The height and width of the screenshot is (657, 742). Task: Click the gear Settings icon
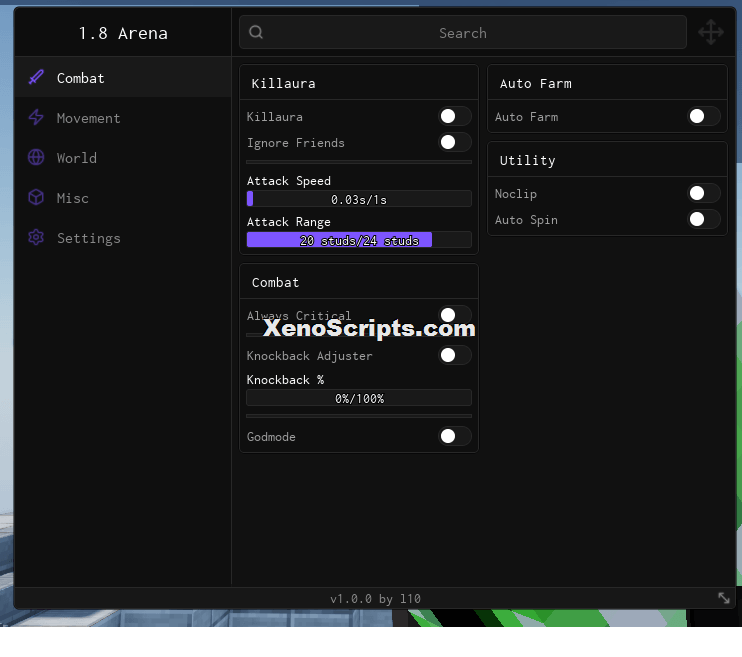pos(36,238)
